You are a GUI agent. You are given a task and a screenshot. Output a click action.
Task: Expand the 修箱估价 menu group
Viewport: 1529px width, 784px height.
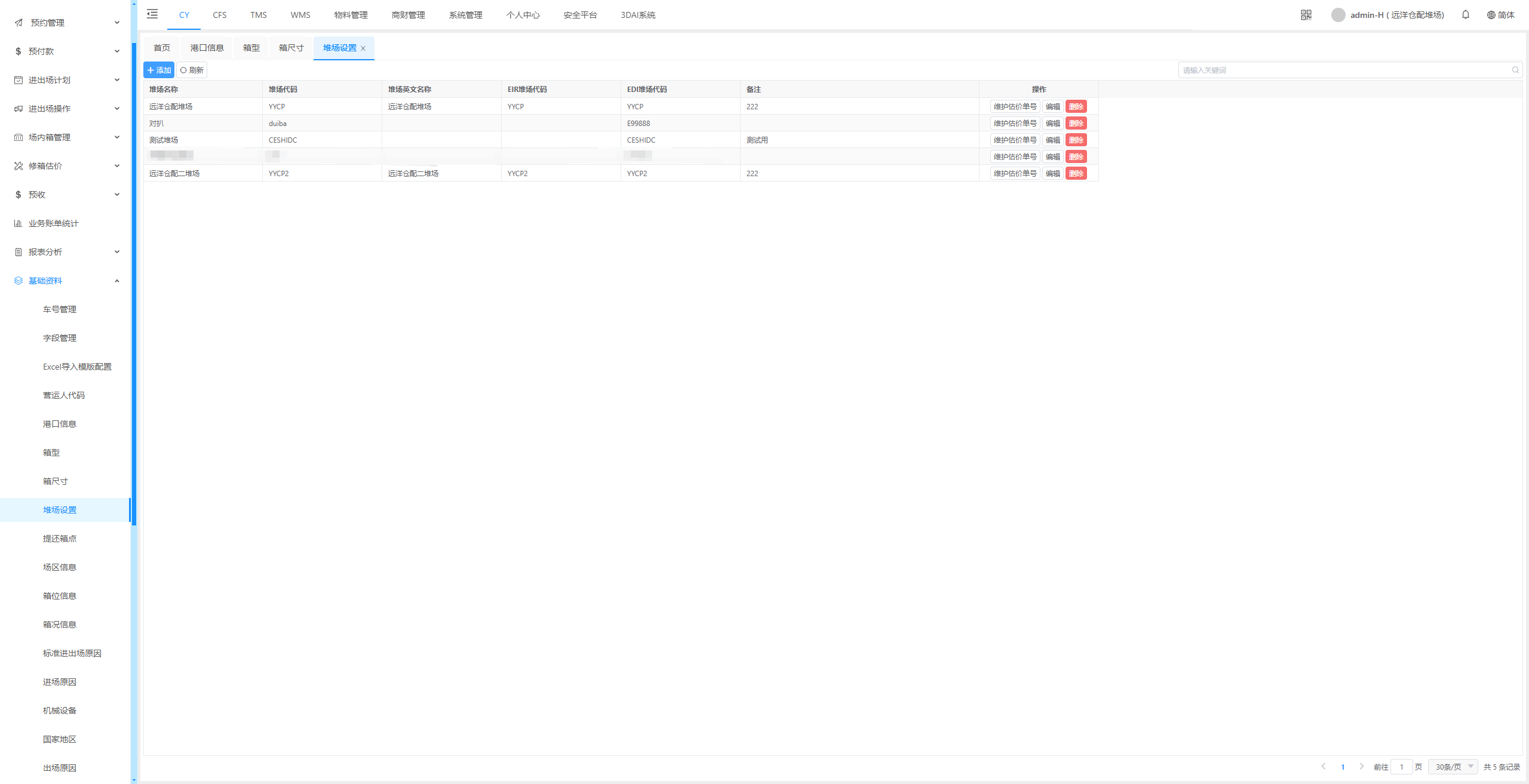point(66,166)
